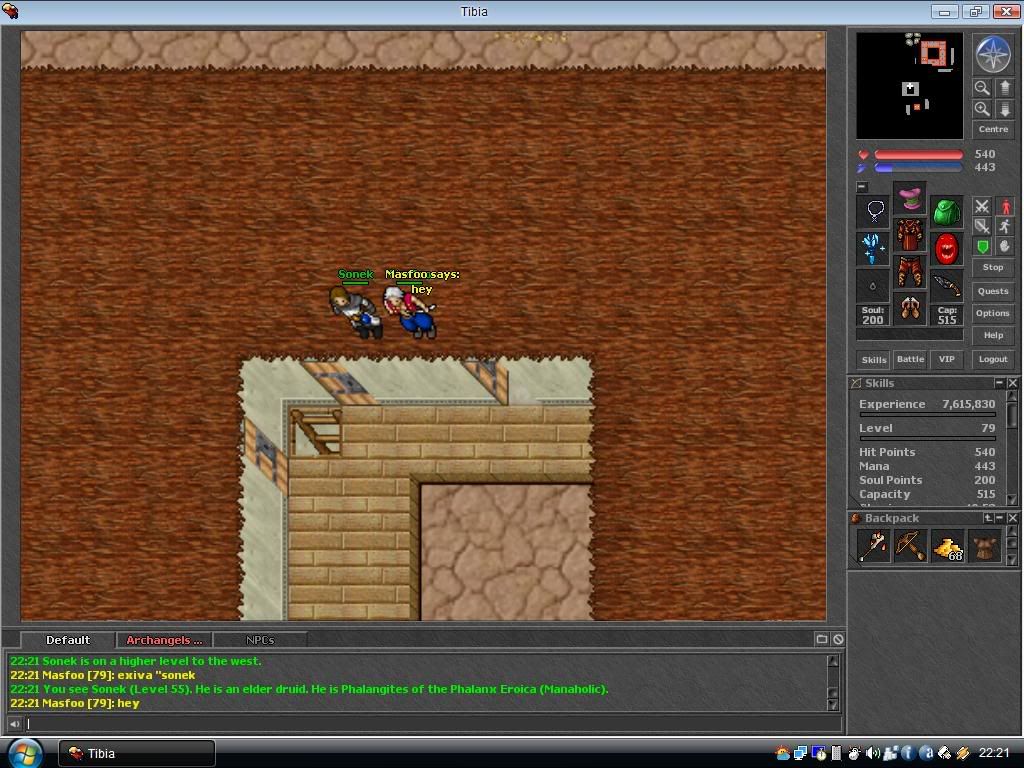The width and height of the screenshot is (1024, 768).
Task: Toggle say volume speaker icon in chat
Action: pos(14,724)
